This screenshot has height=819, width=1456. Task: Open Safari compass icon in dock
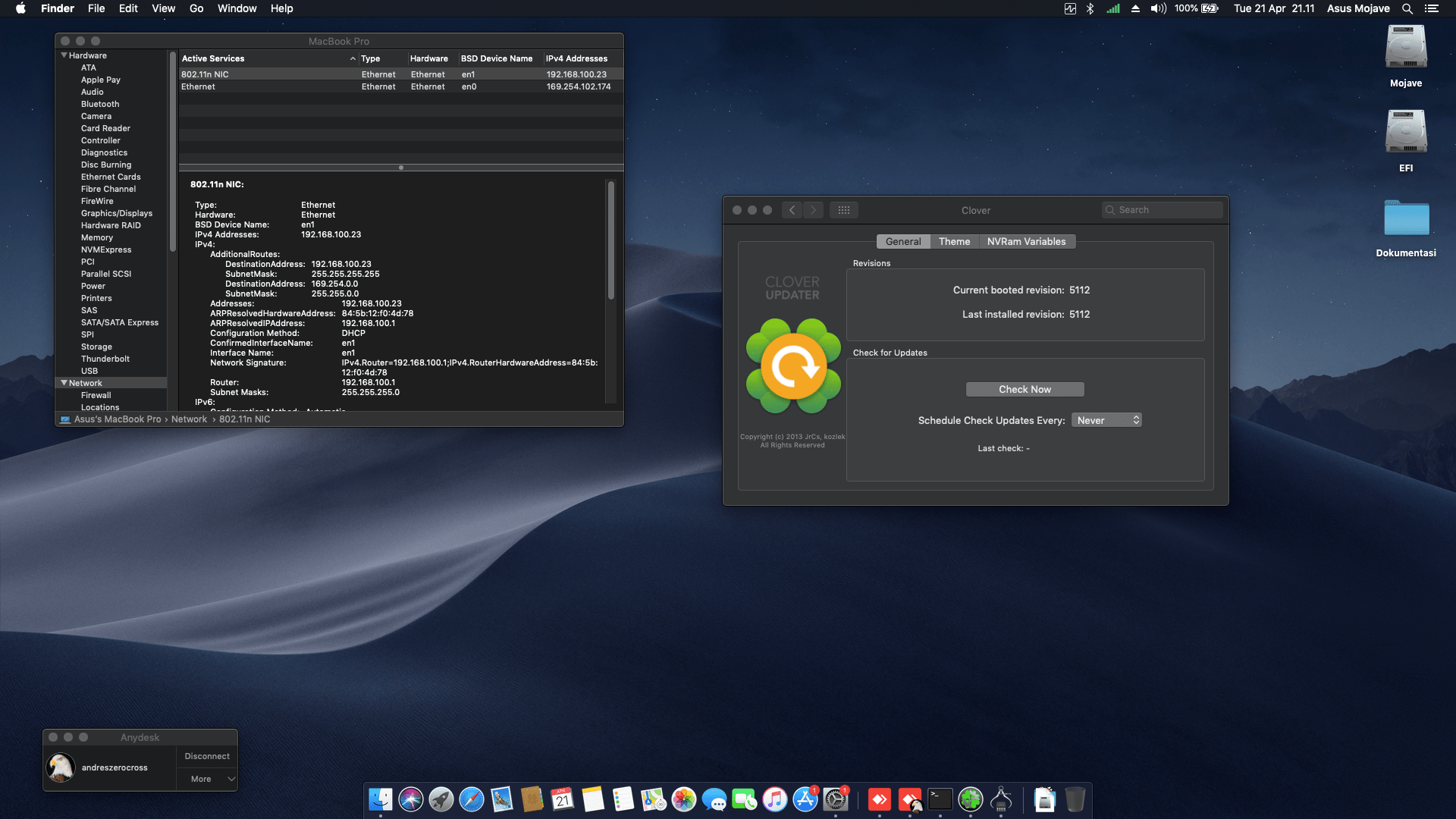pyautogui.click(x=472, y=799)
